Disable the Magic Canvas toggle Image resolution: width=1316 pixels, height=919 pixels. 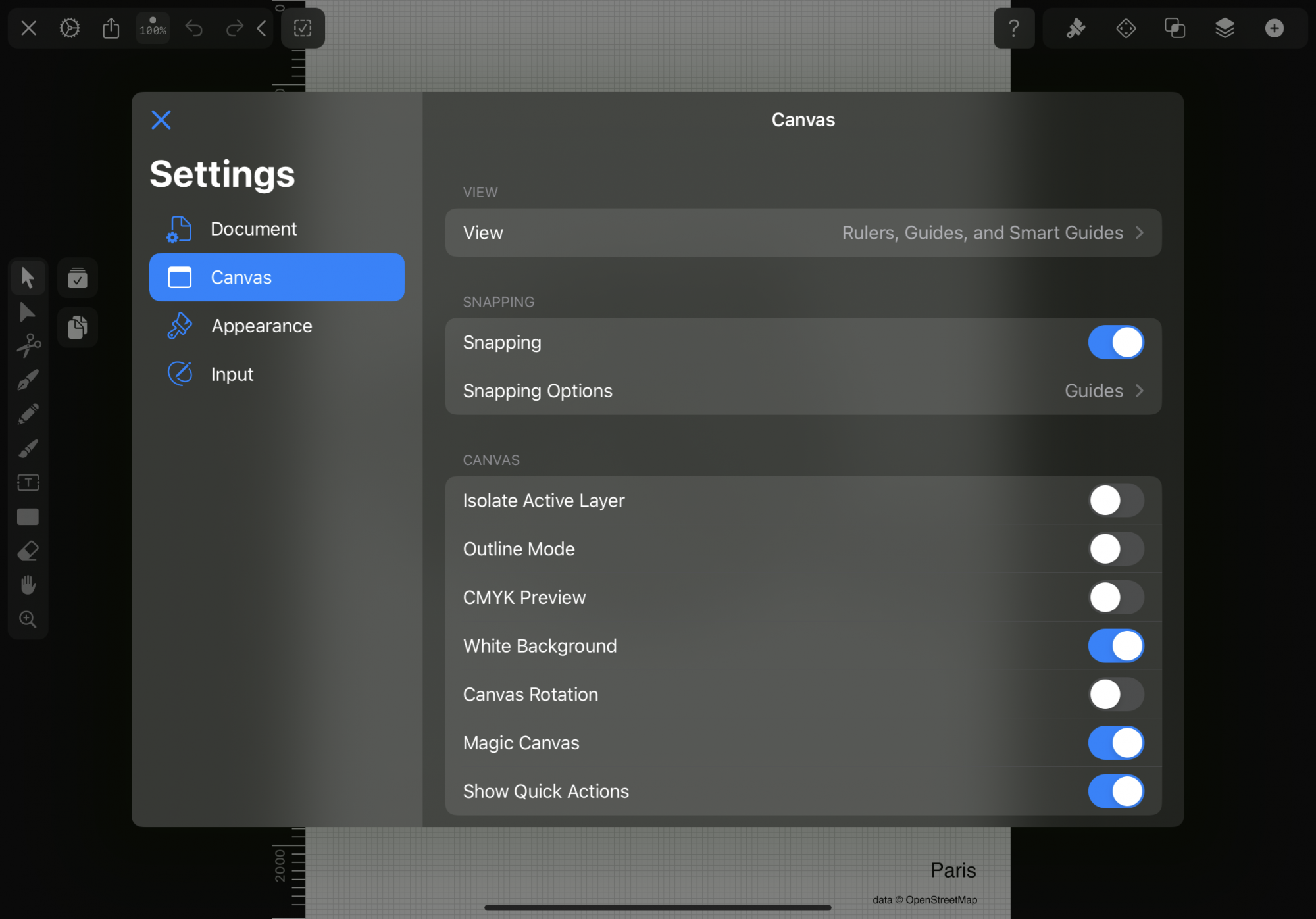coord(1115,743)
